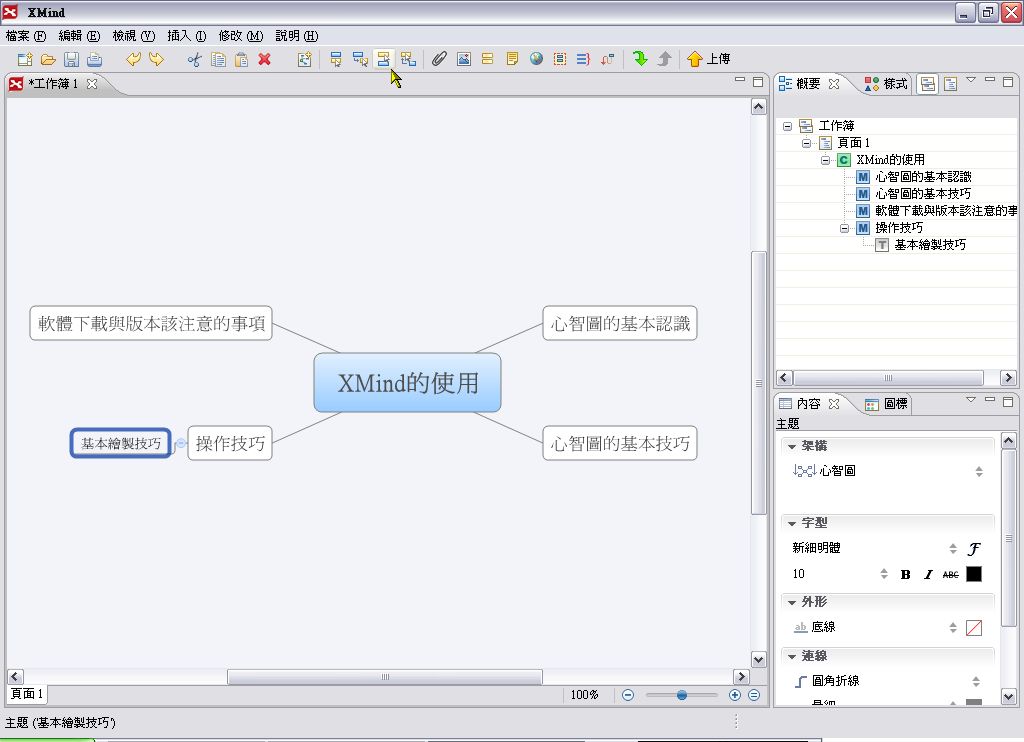
Task: Save the workbook using the floppy disk icon
Action: pyautogui.click(x=71, y=59)
